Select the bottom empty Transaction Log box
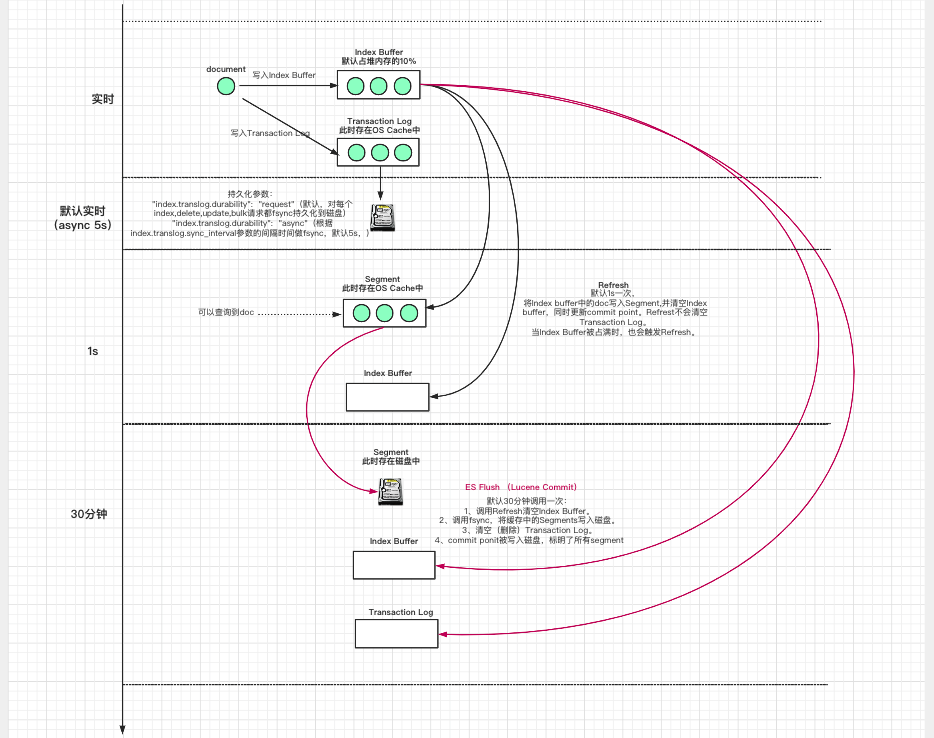 pyautogui.click(x=396, y=634)
